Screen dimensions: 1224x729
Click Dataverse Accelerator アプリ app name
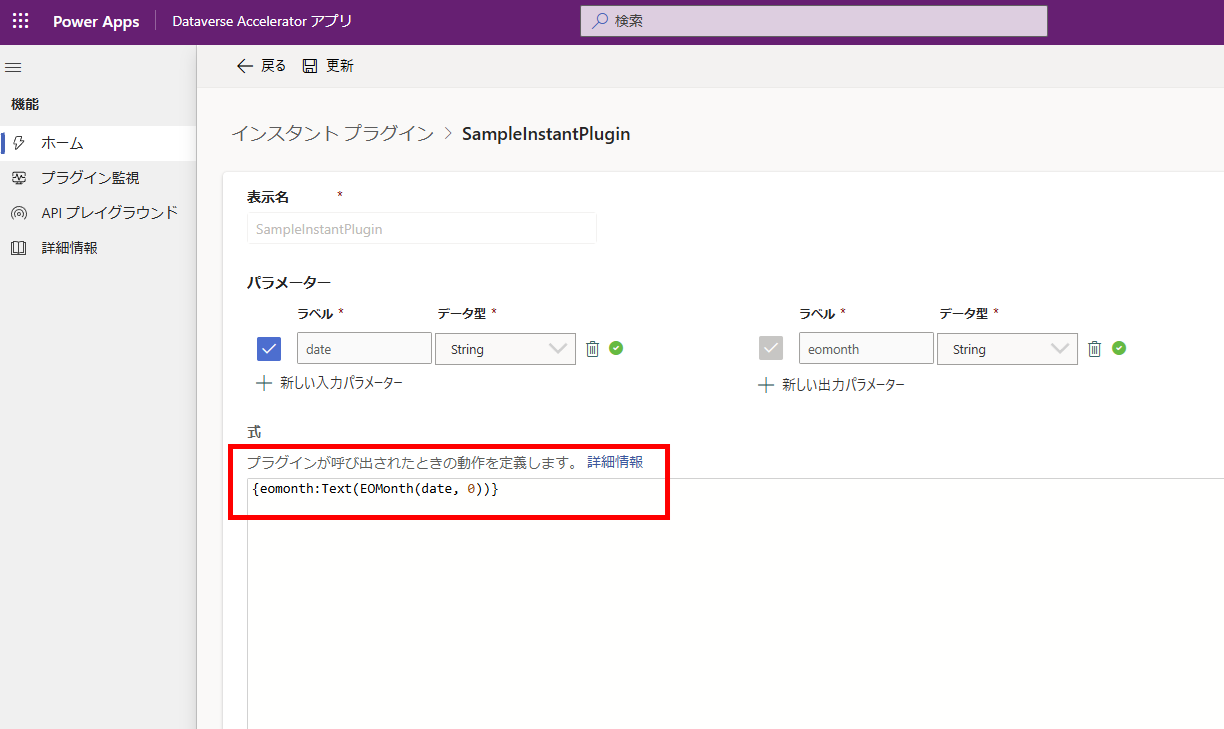[262, 21]
